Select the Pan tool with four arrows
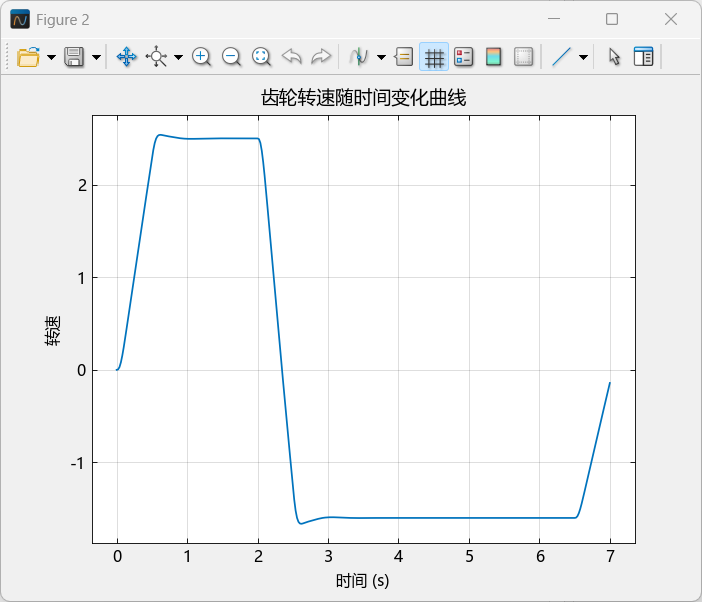 126,57
